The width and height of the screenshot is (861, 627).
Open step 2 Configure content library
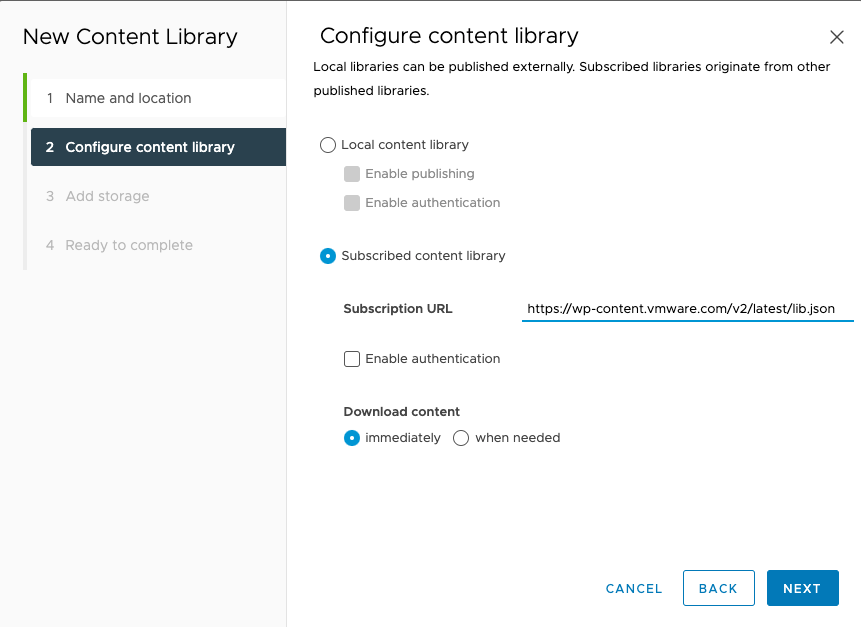[x=158, y=147]
